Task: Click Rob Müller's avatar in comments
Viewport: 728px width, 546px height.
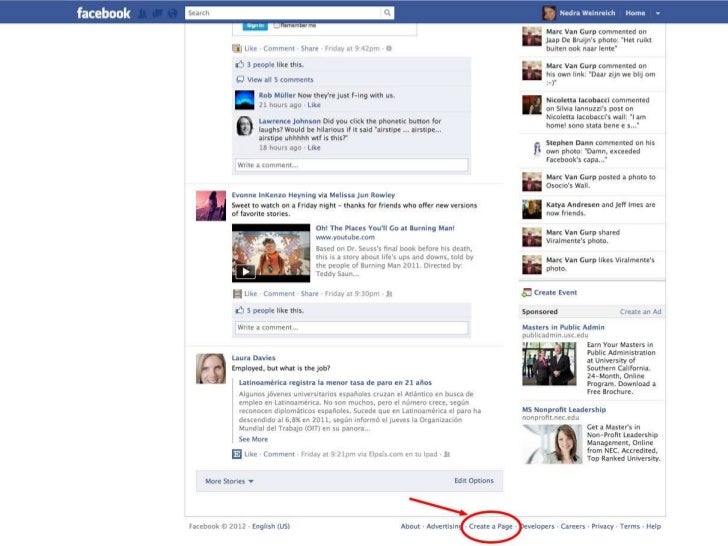Action: coord(245,100)
